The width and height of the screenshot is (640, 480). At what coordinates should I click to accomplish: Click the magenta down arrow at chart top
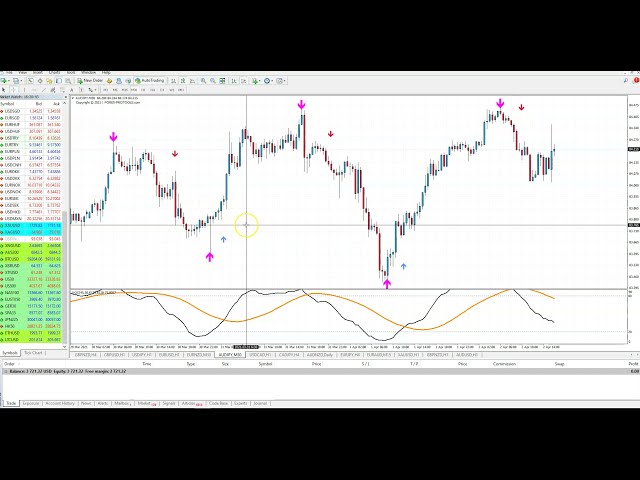pos(301,104)
